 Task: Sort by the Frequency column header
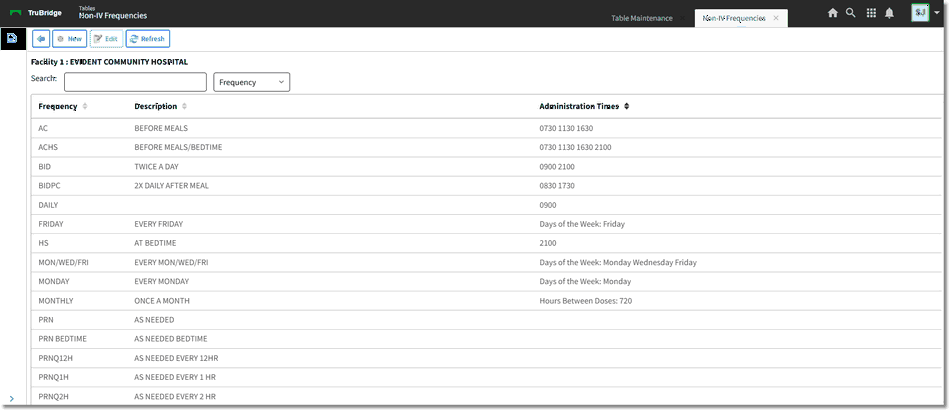pyautogui.click(x=62, y=106)
